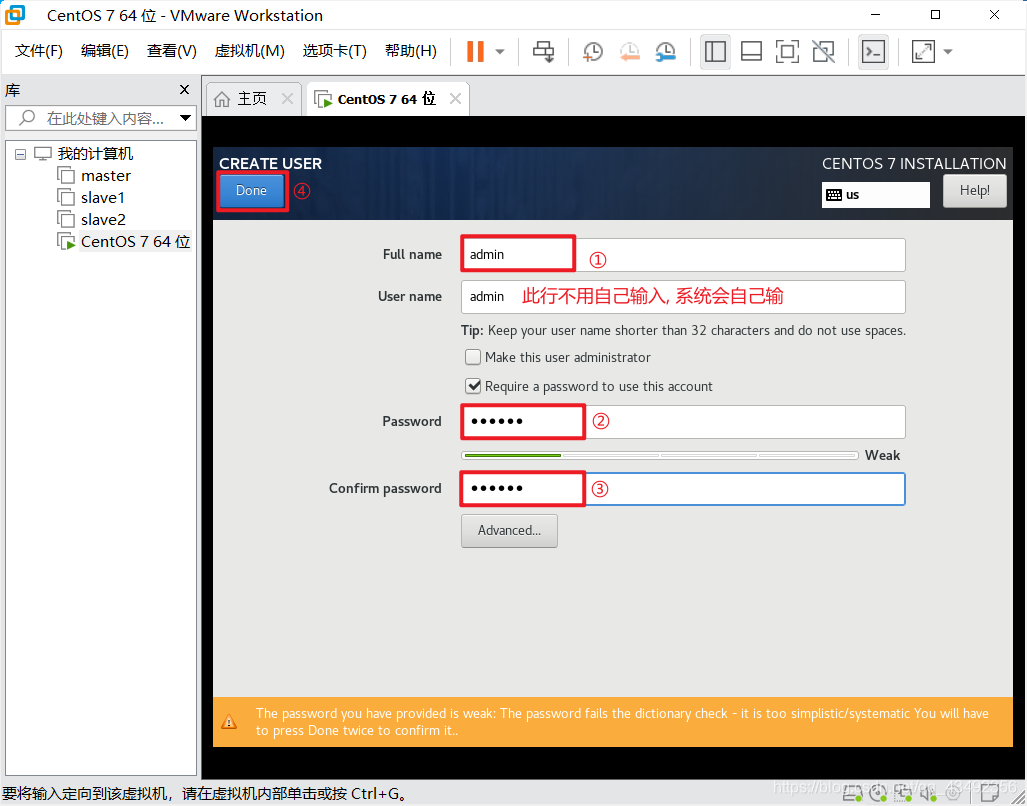This screenshot has height=806, width=1027.
Task: Click the us keyboard layout selector
Action: 876,194
